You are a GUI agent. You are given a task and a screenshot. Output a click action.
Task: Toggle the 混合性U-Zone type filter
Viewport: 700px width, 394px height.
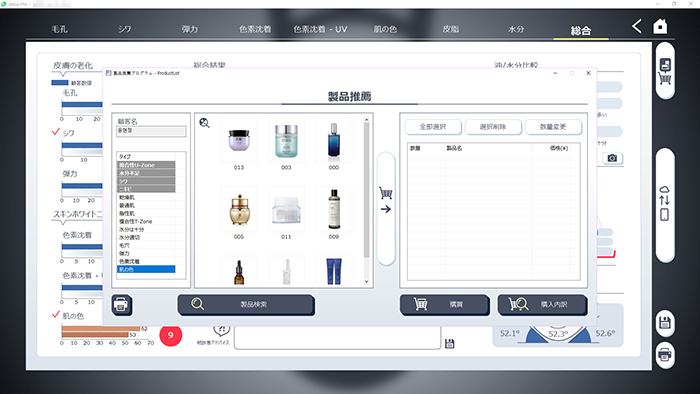point(146,165)
